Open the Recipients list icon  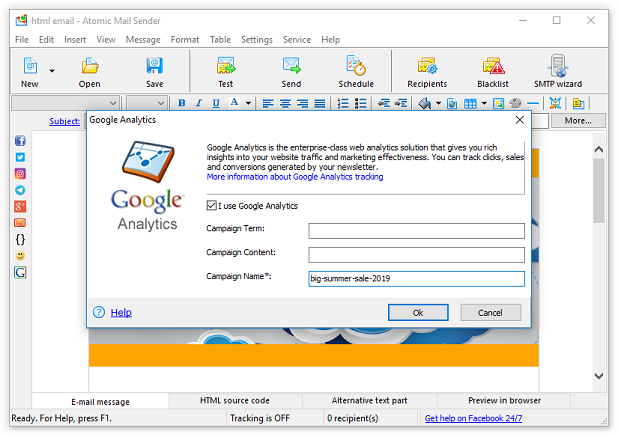click(426, 70)
